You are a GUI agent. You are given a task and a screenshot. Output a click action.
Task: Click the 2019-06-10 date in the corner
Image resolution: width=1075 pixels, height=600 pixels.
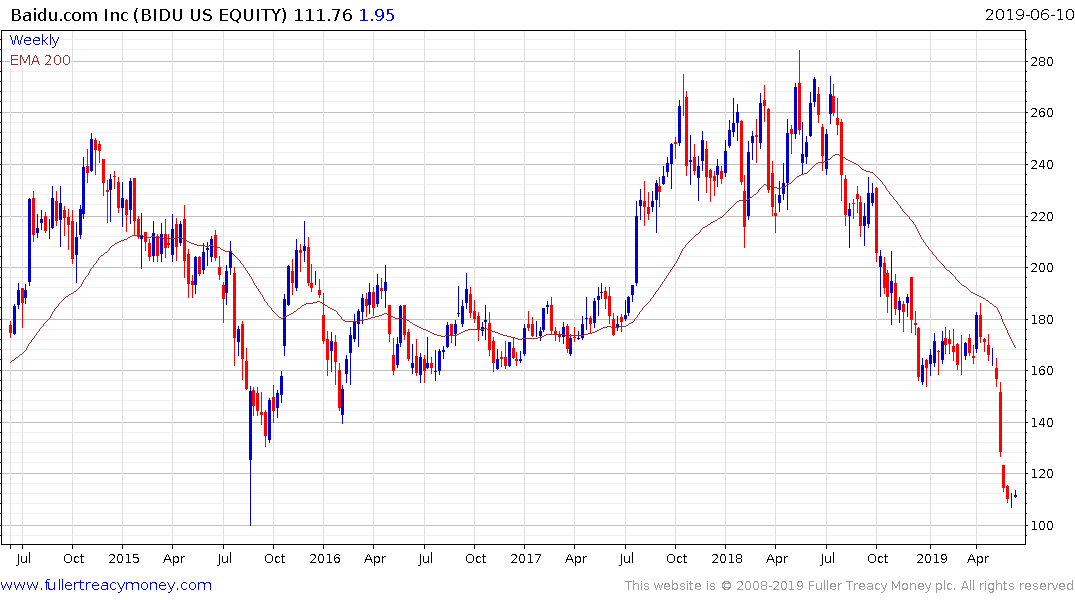tap(1027, 14)
